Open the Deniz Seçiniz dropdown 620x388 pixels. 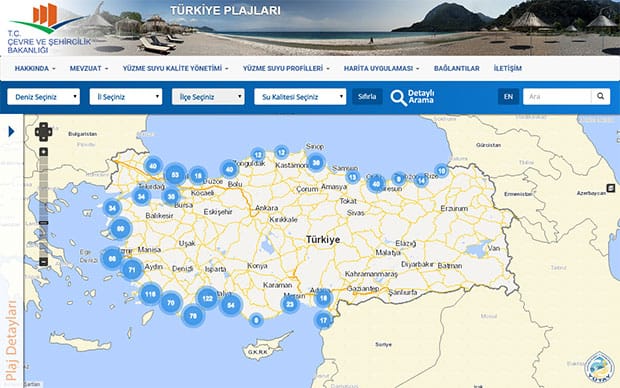(43, 97)
